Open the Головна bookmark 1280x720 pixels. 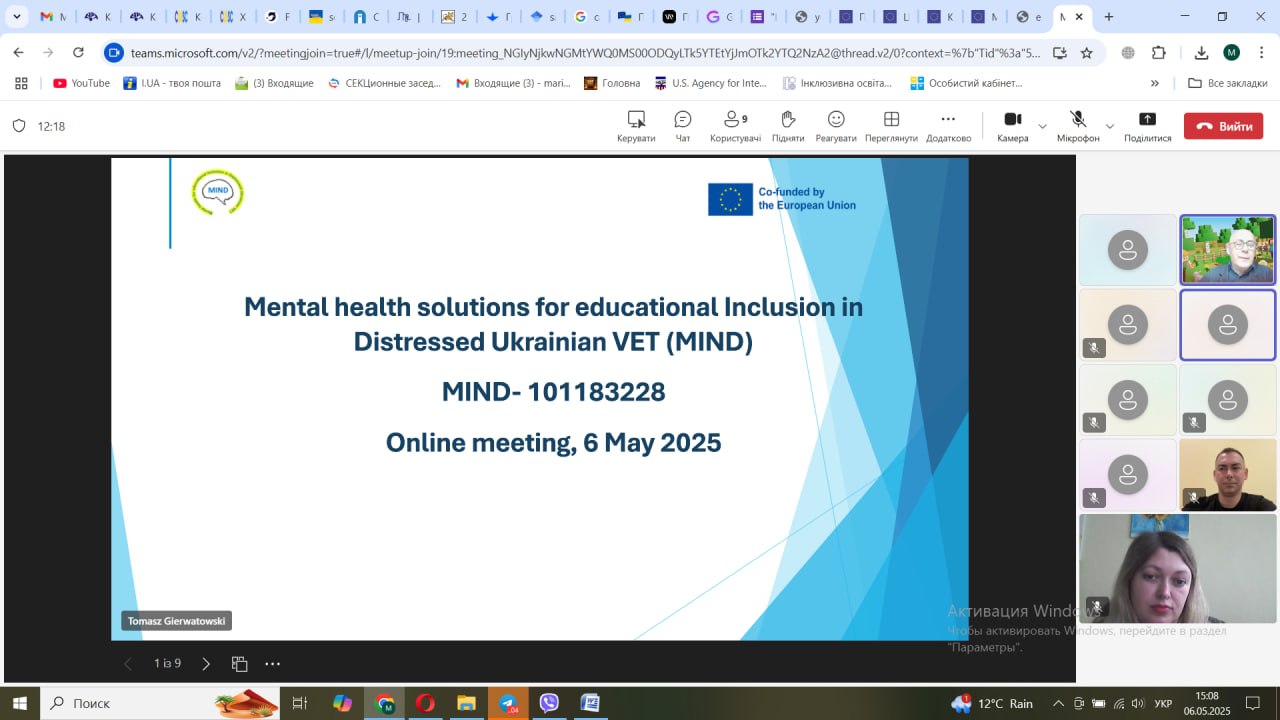[612, 83]
